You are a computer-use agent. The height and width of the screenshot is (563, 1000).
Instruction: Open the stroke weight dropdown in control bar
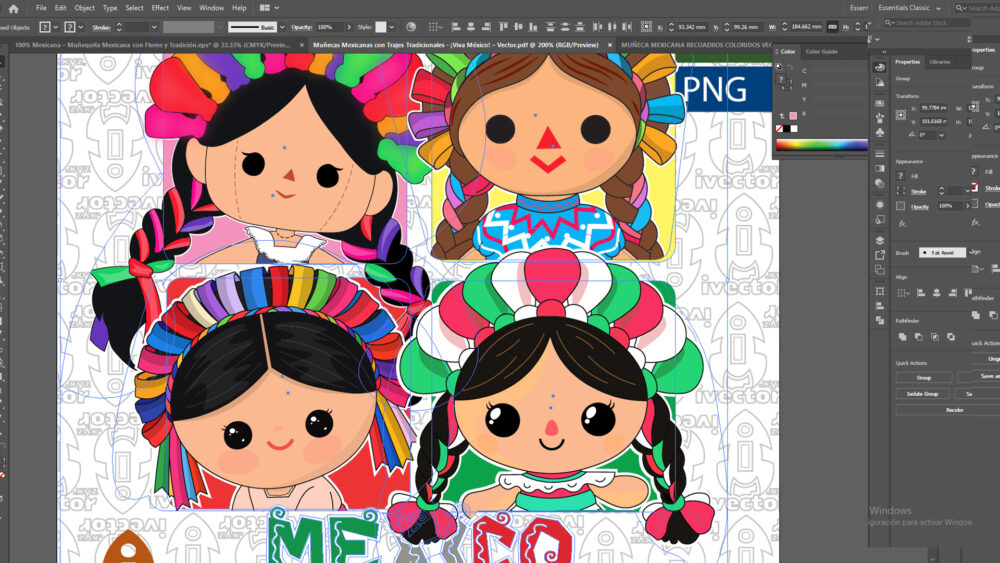(x=154, y=27)
